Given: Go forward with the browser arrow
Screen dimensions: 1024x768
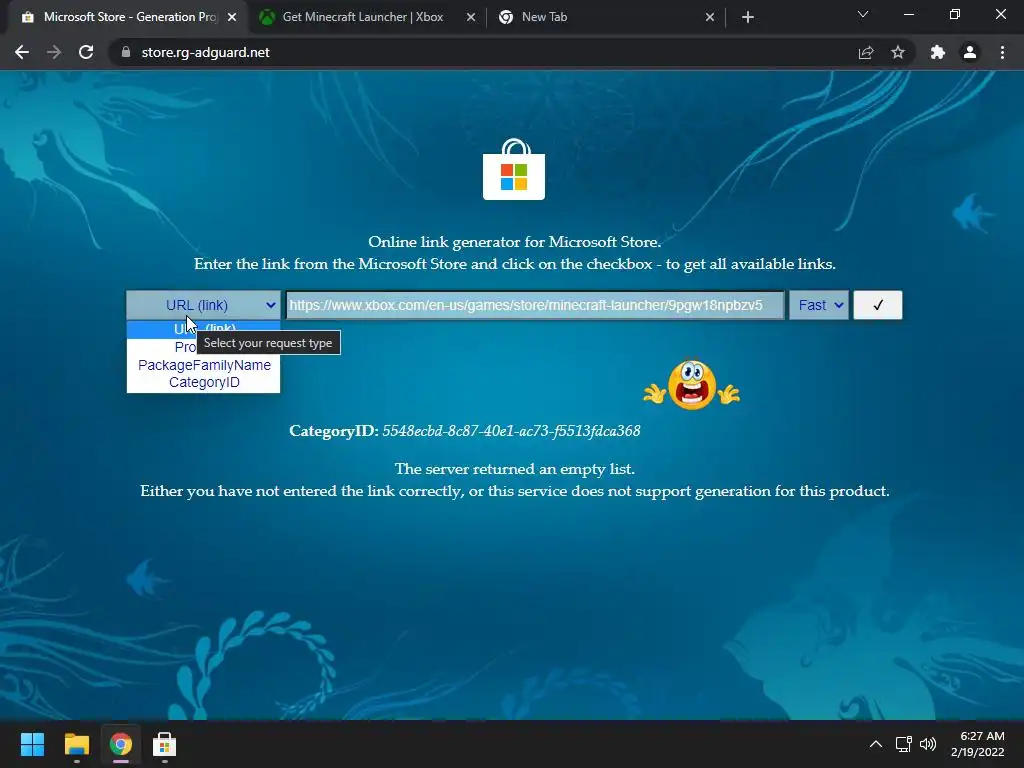Looking at the screenshot, I should pyautogui.click(x=54, y=52).
